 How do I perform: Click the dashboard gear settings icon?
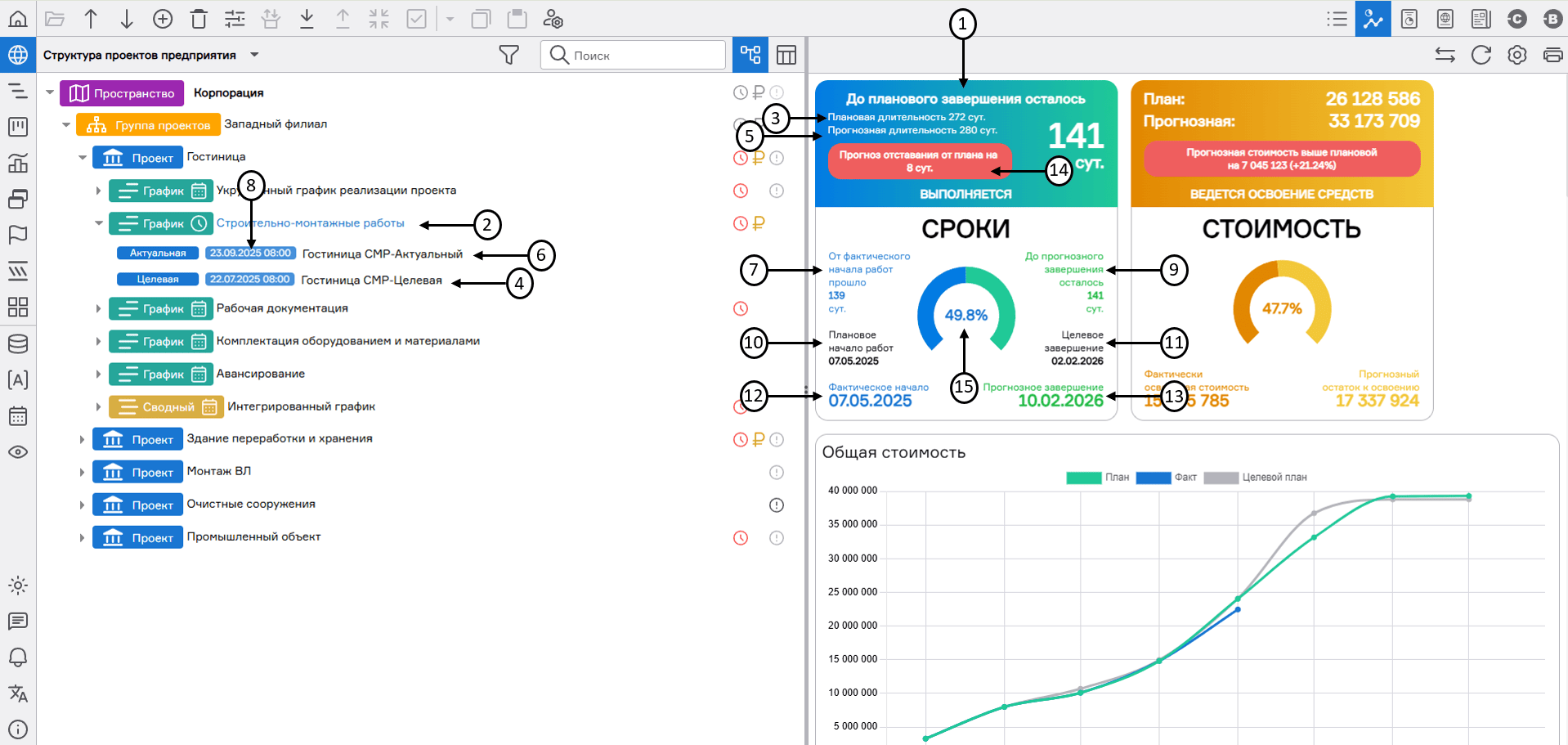(1516, 55)
